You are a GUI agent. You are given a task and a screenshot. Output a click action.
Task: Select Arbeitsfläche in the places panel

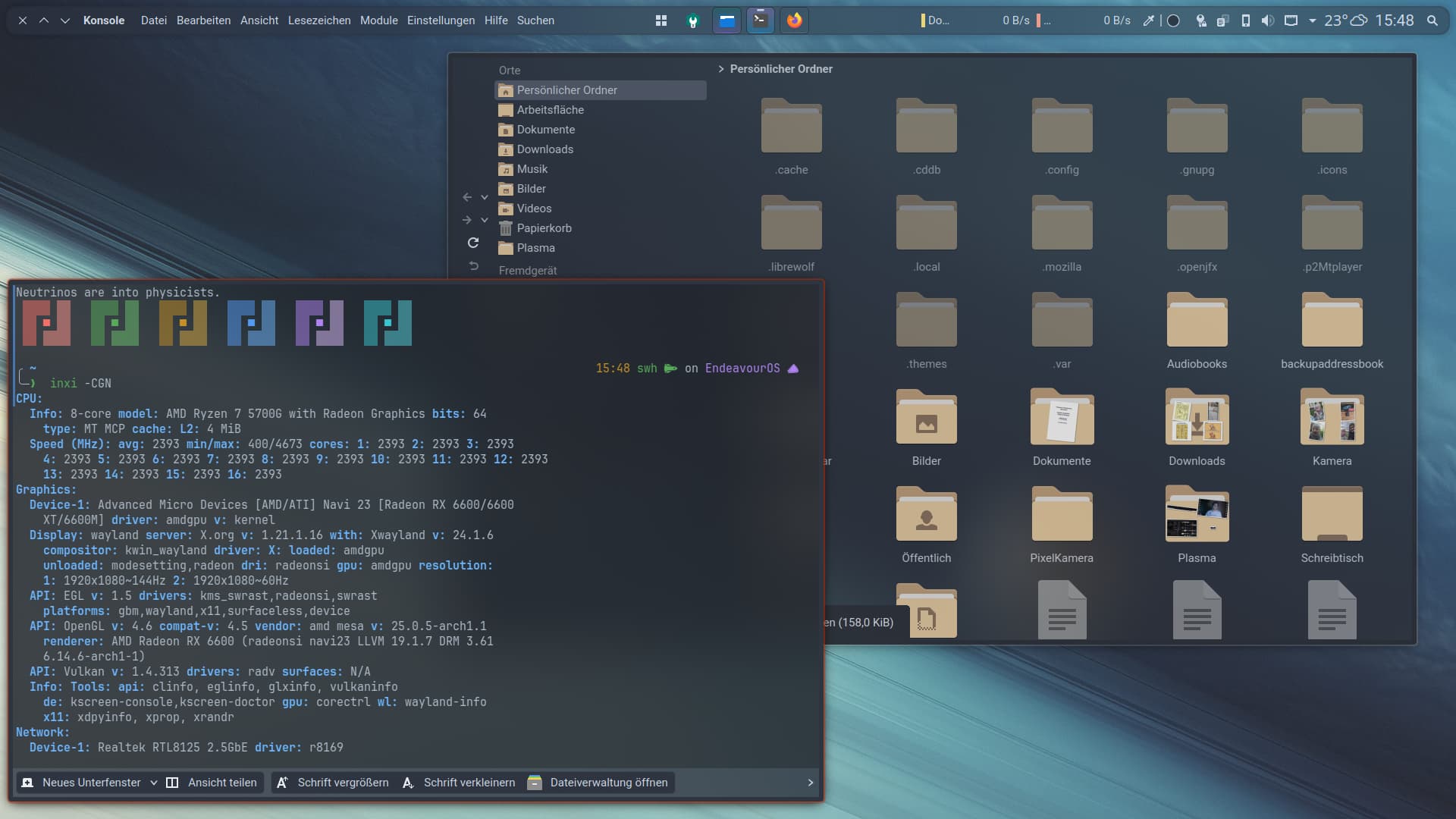601,110
